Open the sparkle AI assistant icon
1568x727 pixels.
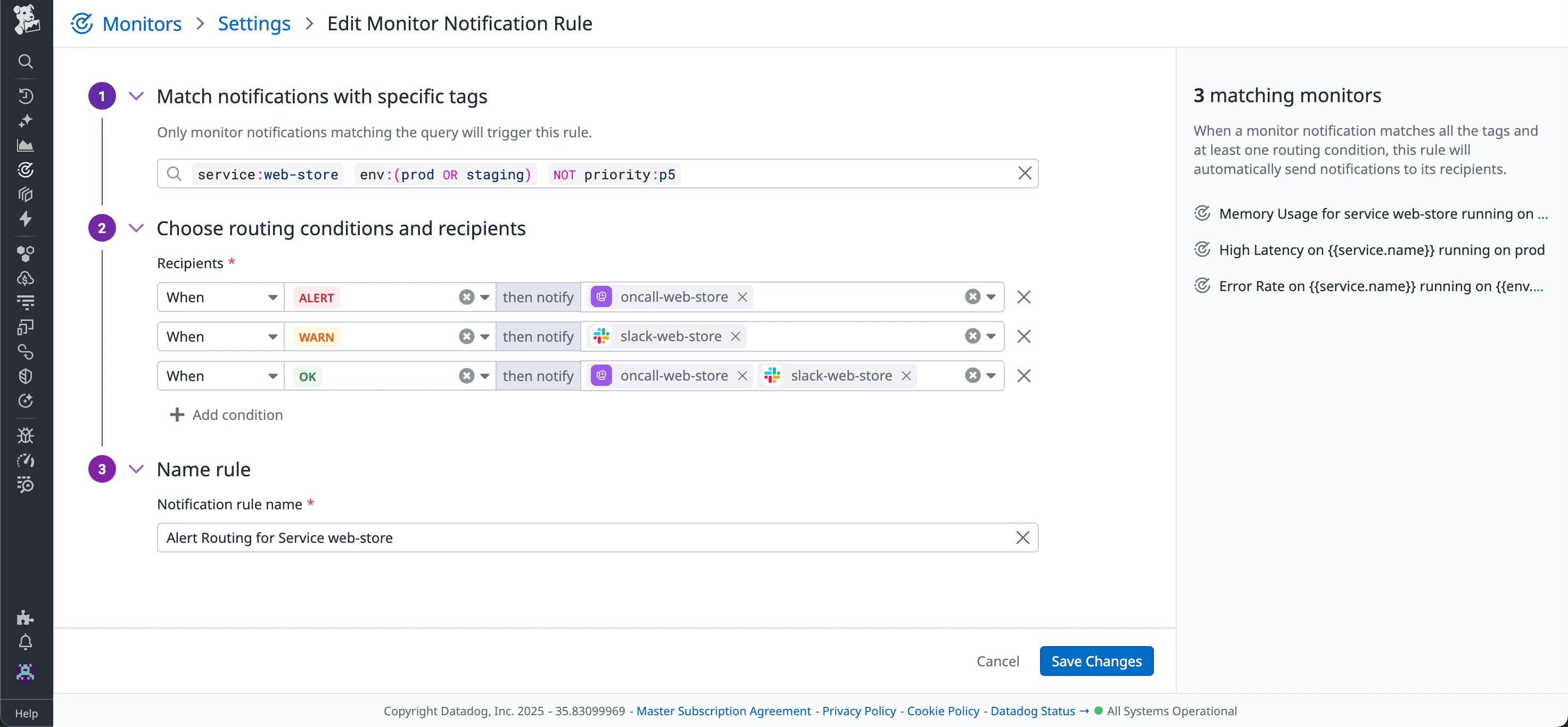pyautogui.click(x=26, y=121)
